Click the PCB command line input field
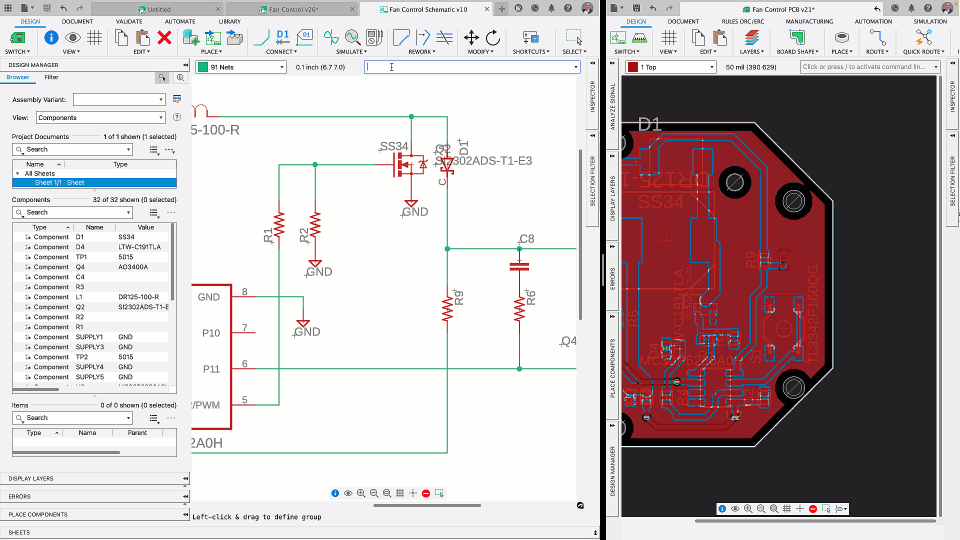The height and width of the screenshot is (540, 960). coord(865,67)
